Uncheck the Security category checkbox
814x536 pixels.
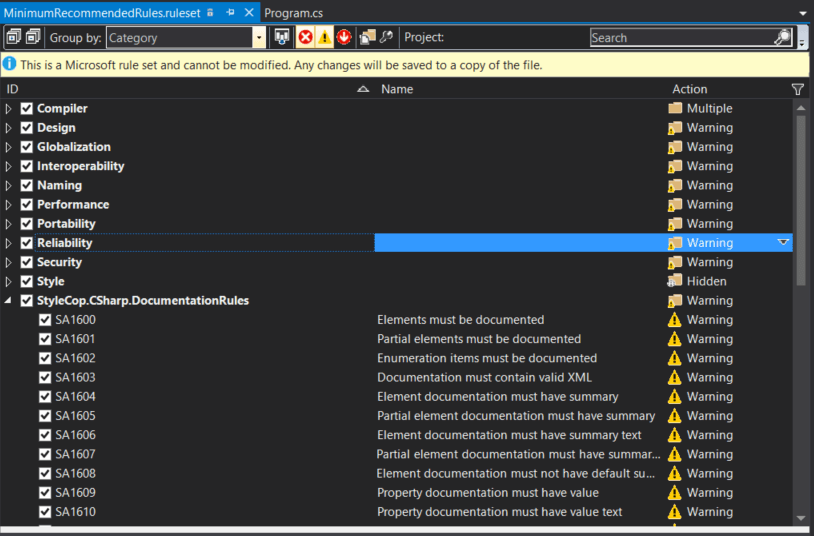coord(26,262)
